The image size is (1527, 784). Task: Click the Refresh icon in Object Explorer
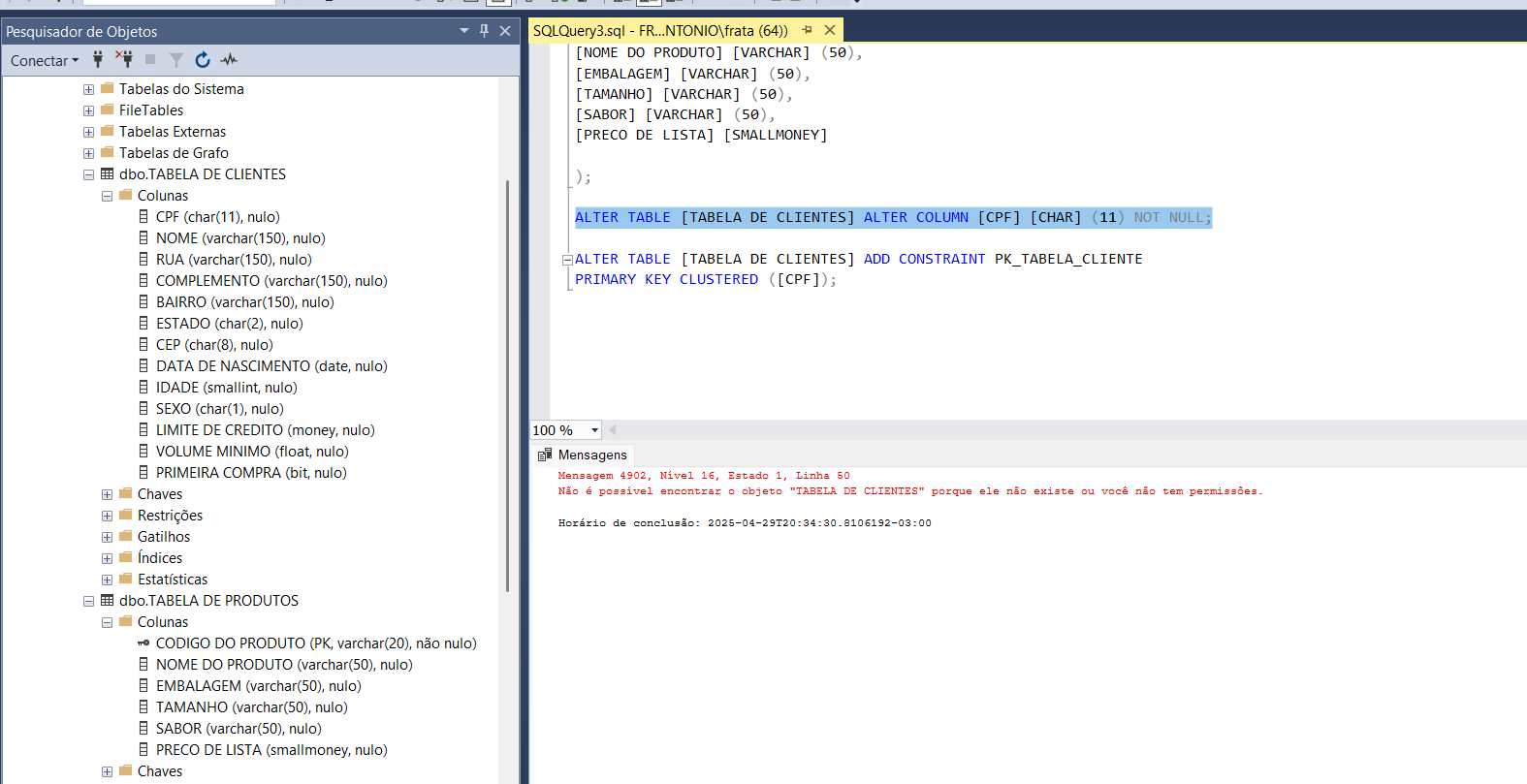(x=203, y=60)
